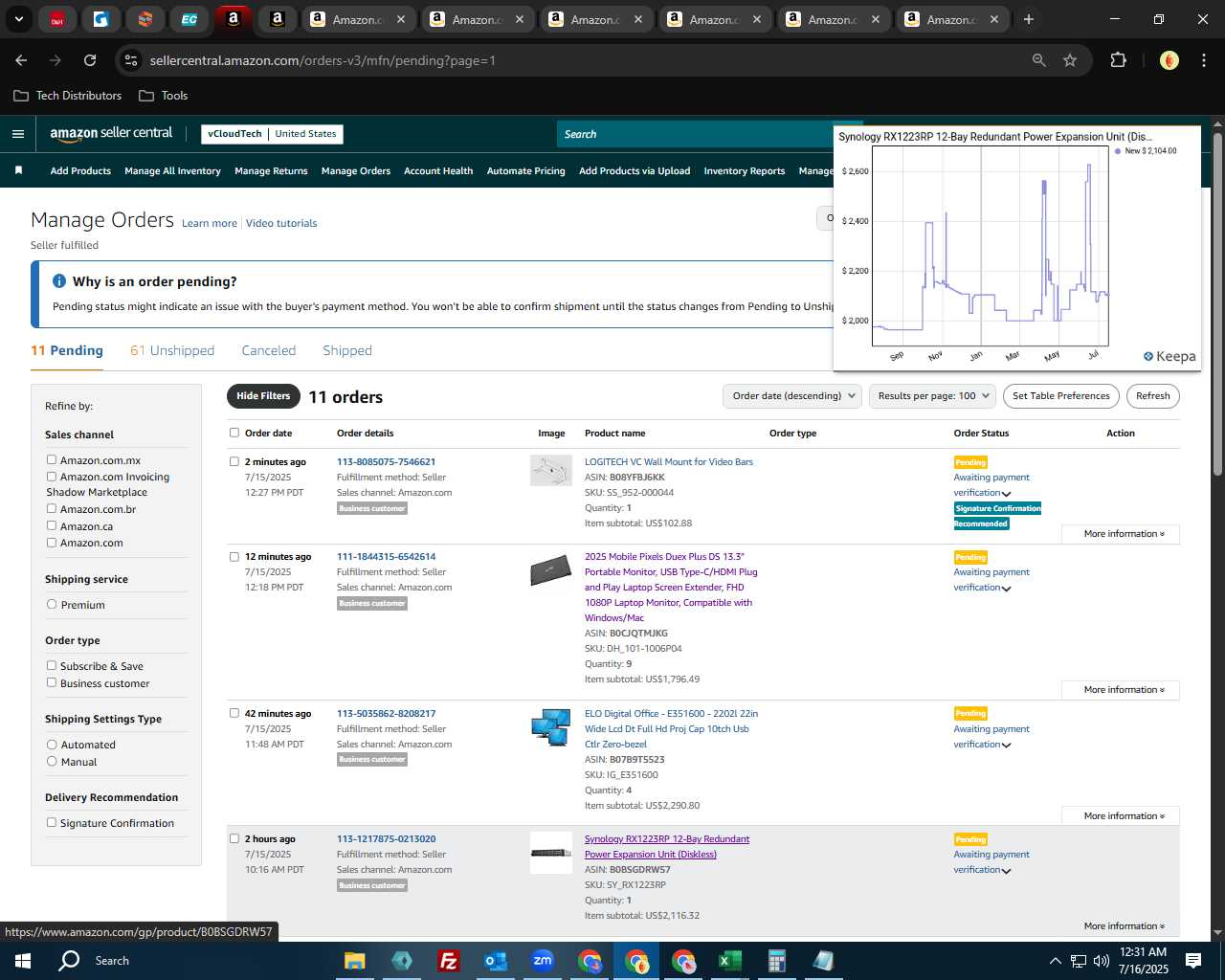
Task: Open Chrome three-dot menu
Action: (x=1203, y=60)
